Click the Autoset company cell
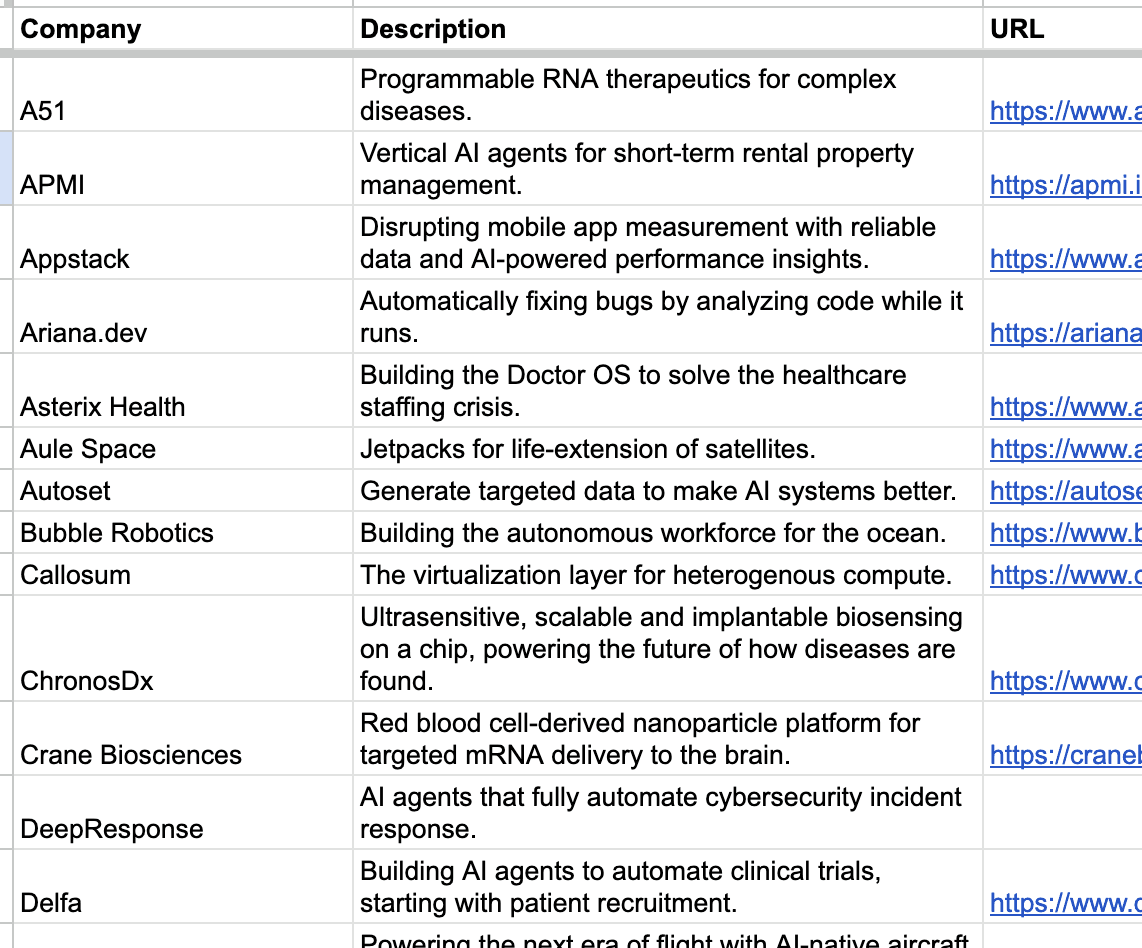This screenshot has width=1142, height=948. pos(183,491)
